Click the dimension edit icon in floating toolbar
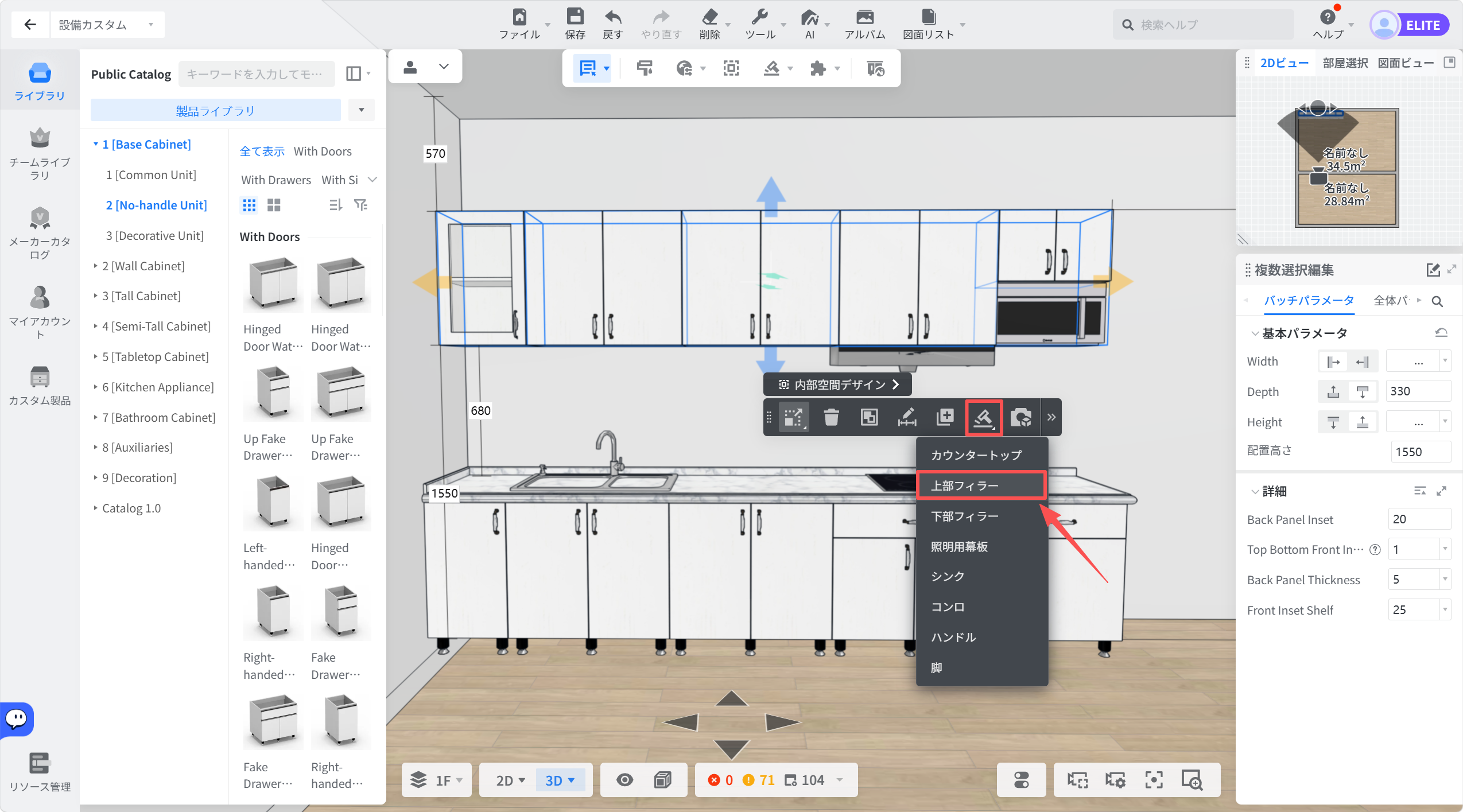Viewport: 1463px width, 812px height. [907, 417]
